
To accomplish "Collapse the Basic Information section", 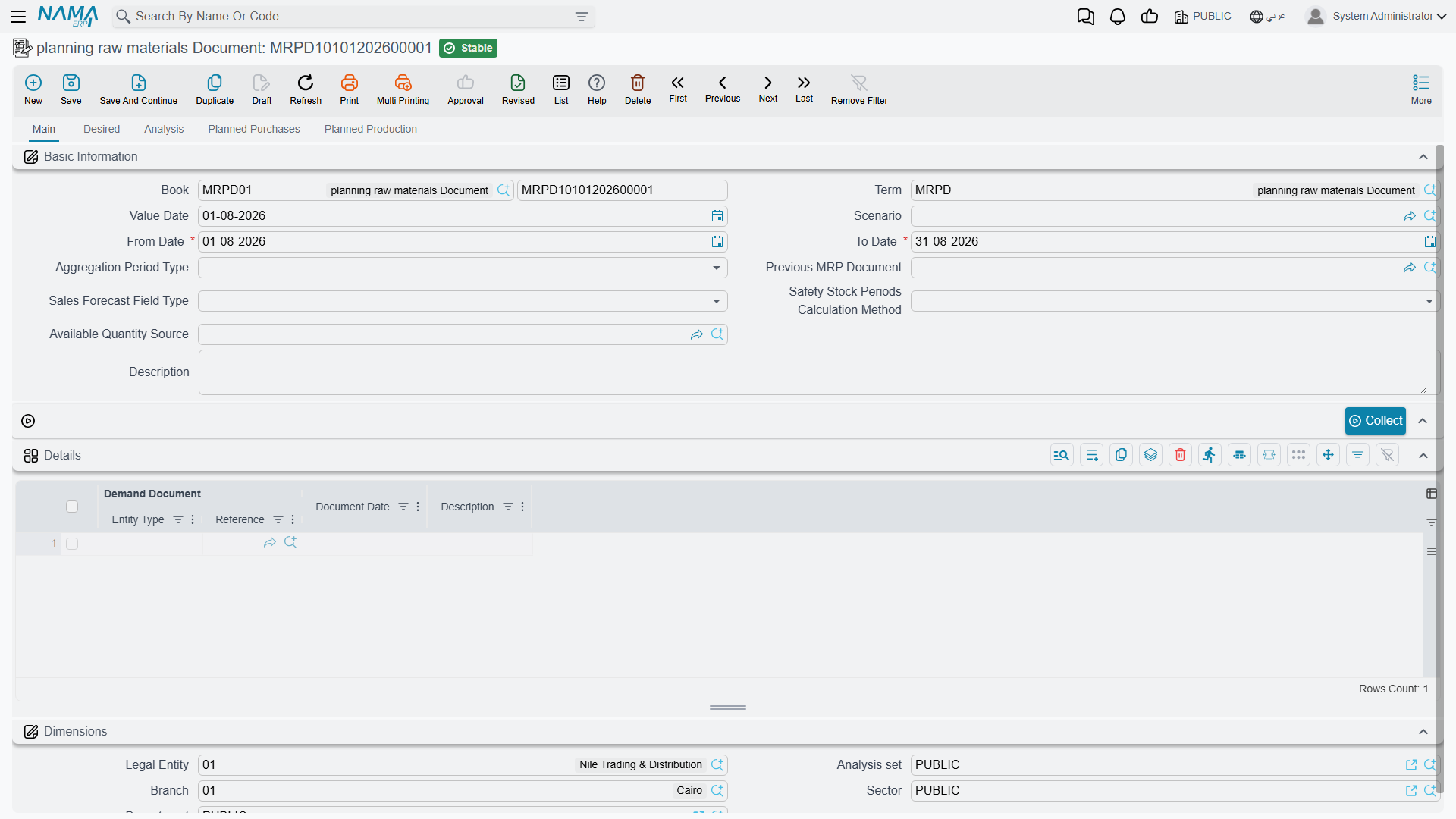I will coord(1423,157).
